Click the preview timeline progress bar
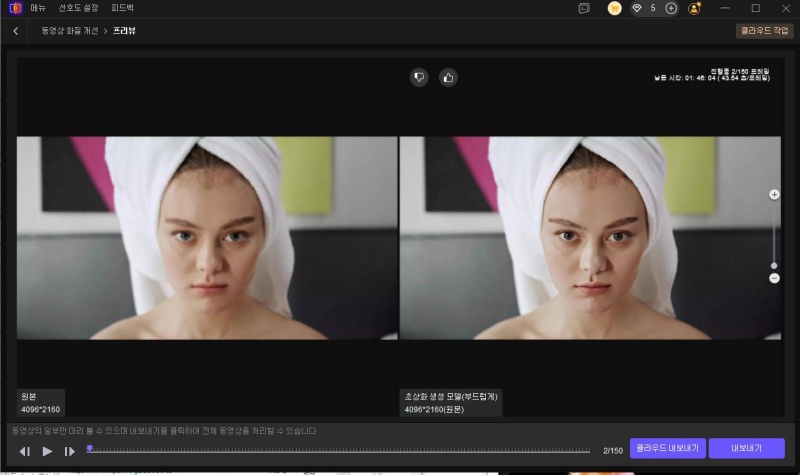800x475 pixels. pyautogui.click(x=340, y=450)
